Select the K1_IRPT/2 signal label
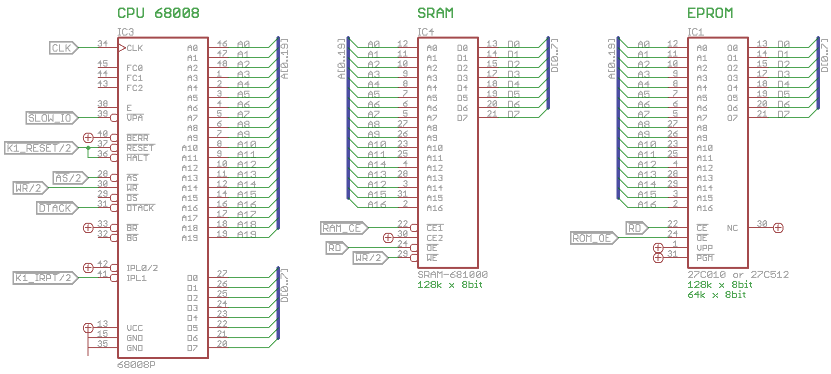 pos(46,278)
